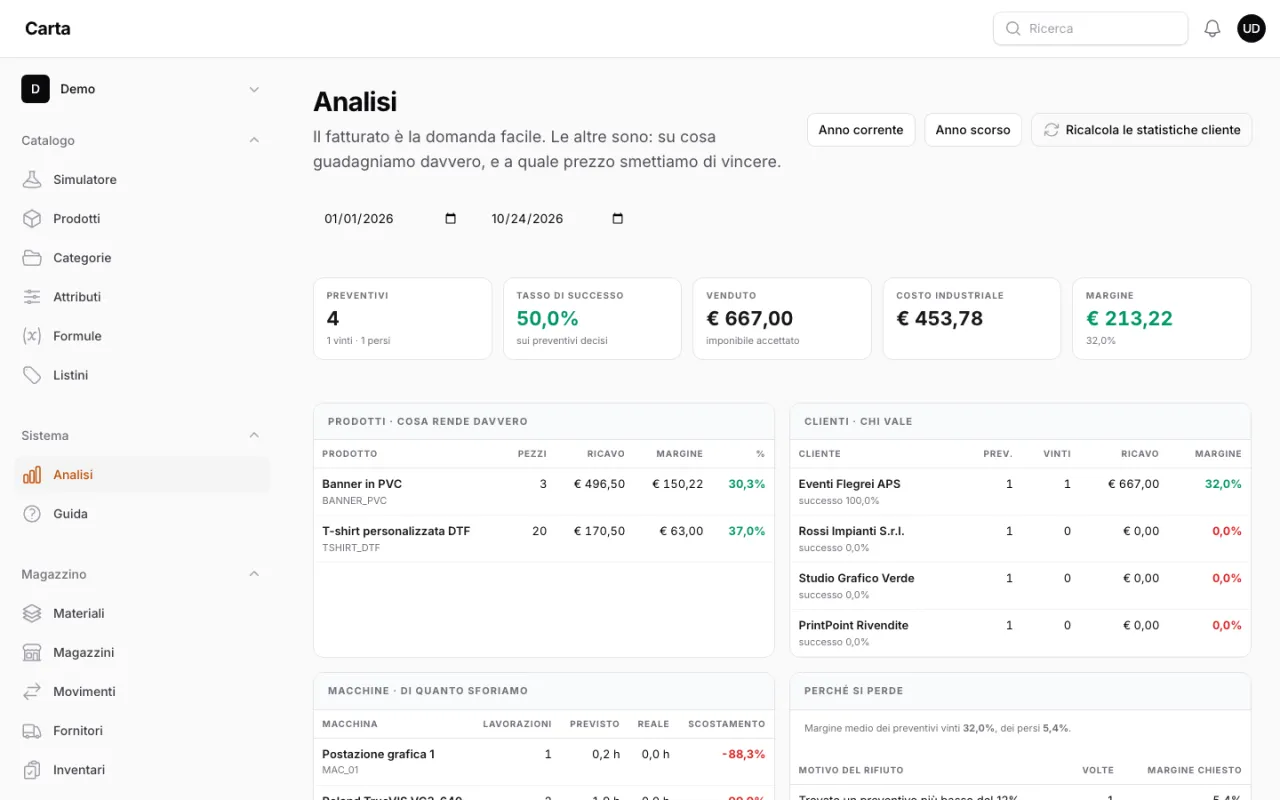Go to Simulatore in the sidebar
Image resolution: width=1280 pixels, height=800 pixels.
click(141, 180)
